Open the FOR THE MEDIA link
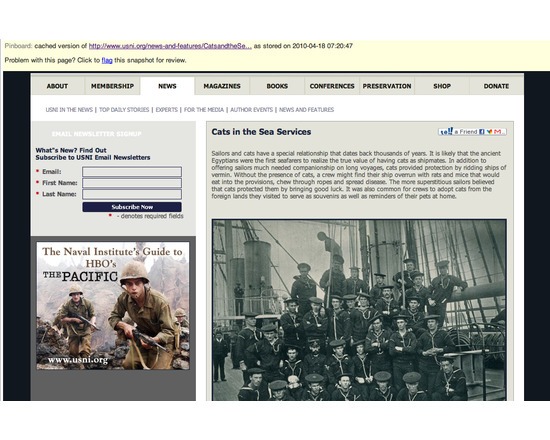This screenshot has width=550, height=440. [x=204, y=110]
